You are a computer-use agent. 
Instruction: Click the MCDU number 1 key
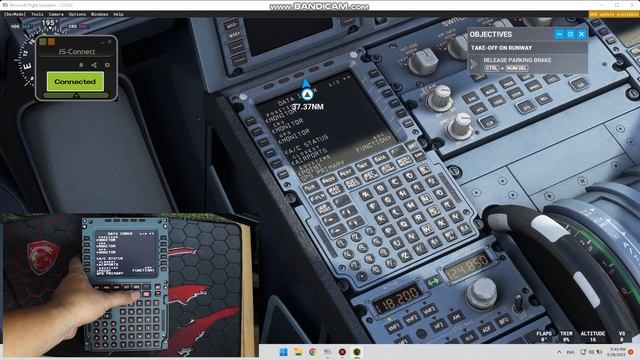tap(342, 243)
